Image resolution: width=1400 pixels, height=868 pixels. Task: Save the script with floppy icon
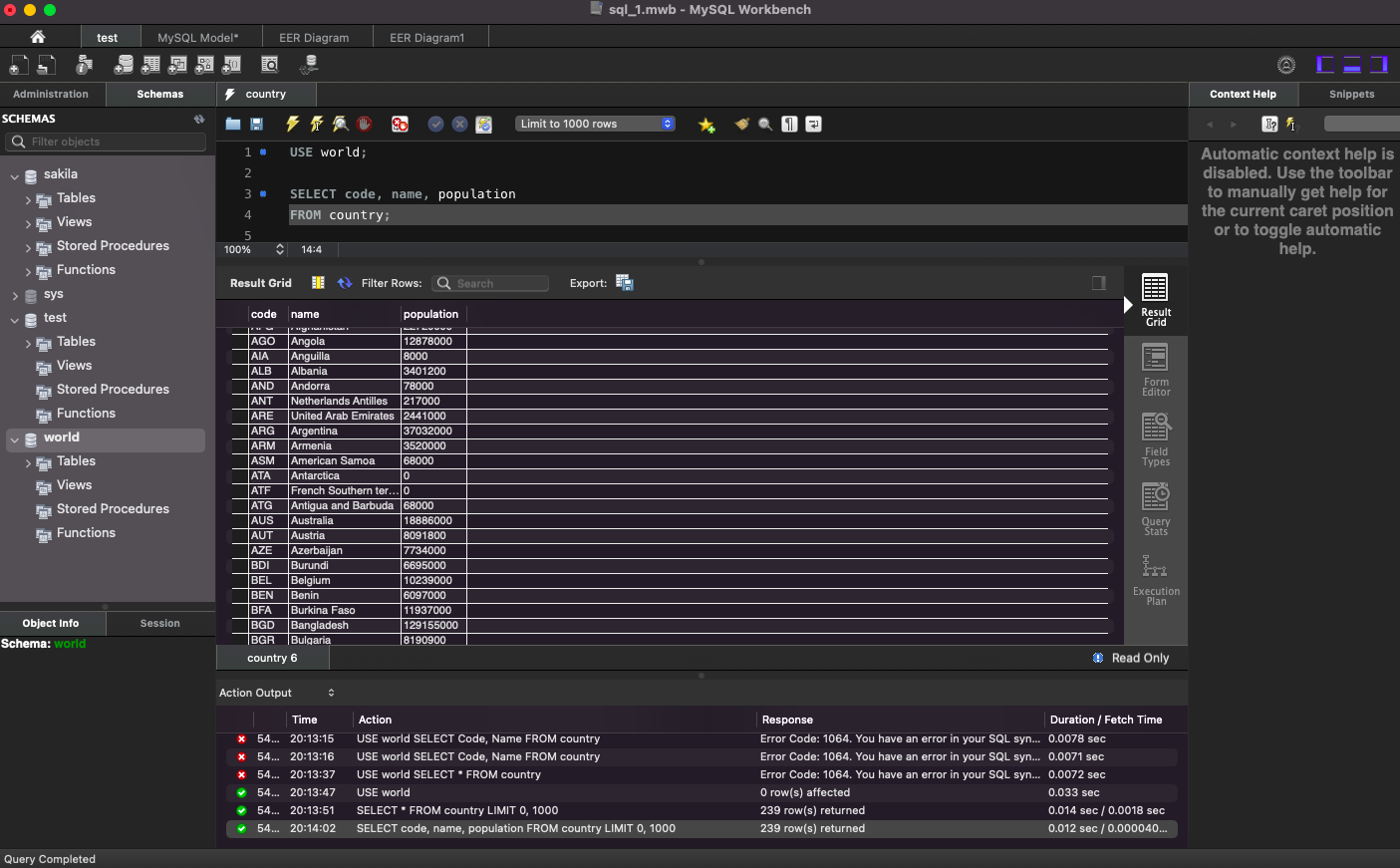[x=256, y=125]
